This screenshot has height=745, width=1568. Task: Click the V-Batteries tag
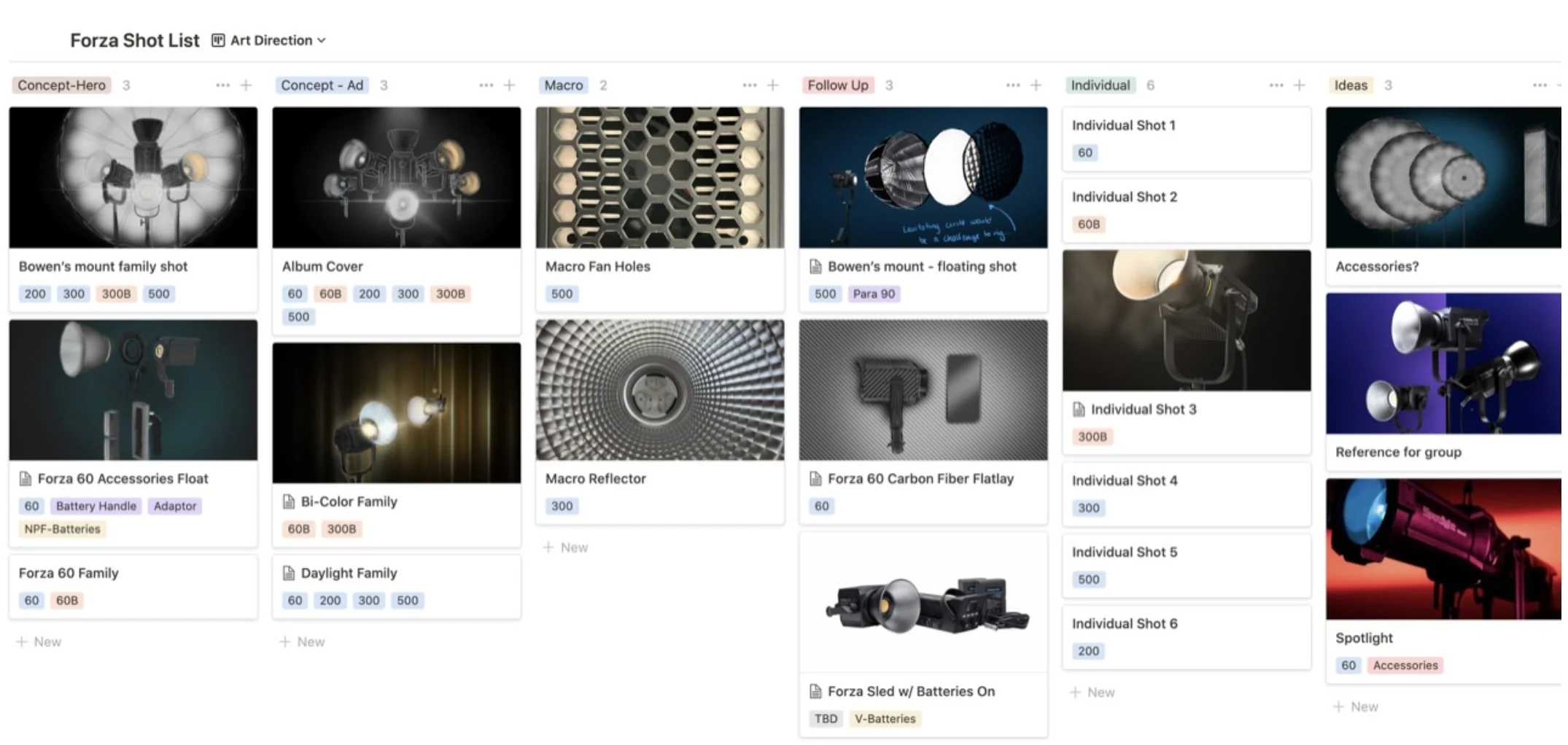pos(885,719)
